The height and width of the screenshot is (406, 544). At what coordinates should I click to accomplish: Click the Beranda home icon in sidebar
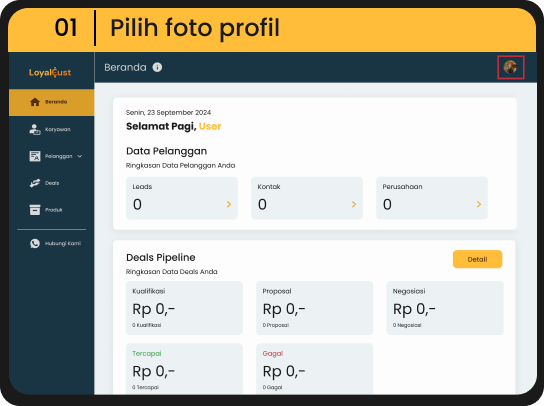[35, 102]
